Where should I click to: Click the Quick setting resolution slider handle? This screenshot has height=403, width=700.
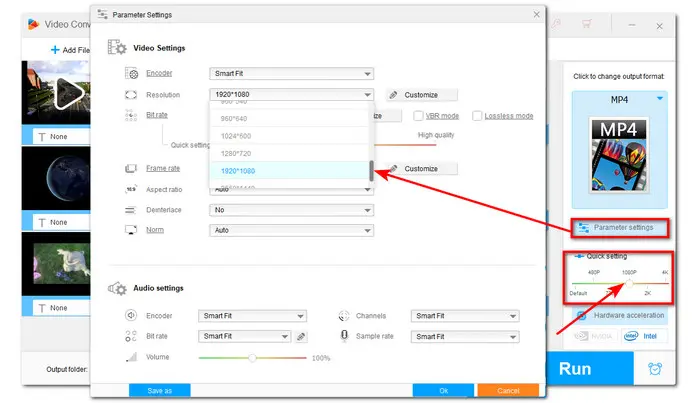(x=629, y=283)
